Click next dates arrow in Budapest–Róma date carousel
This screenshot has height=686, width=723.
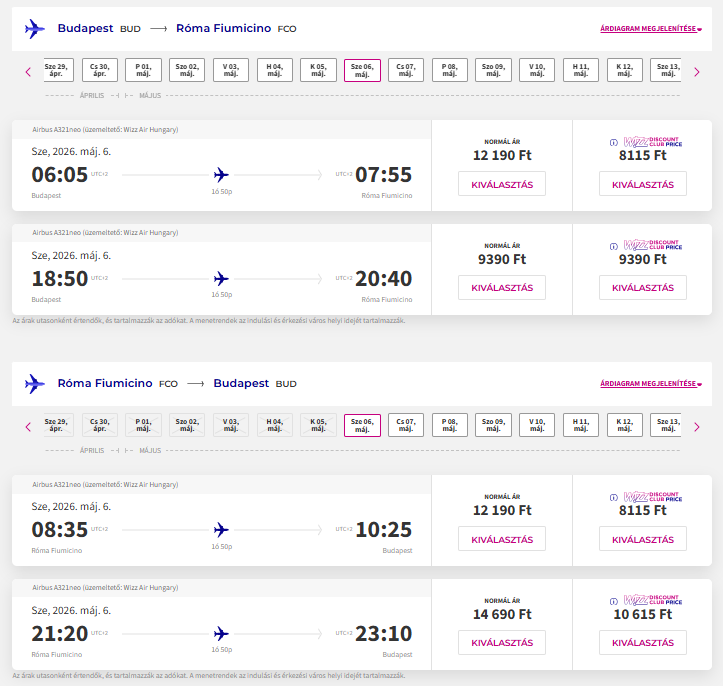click(696, 71)
